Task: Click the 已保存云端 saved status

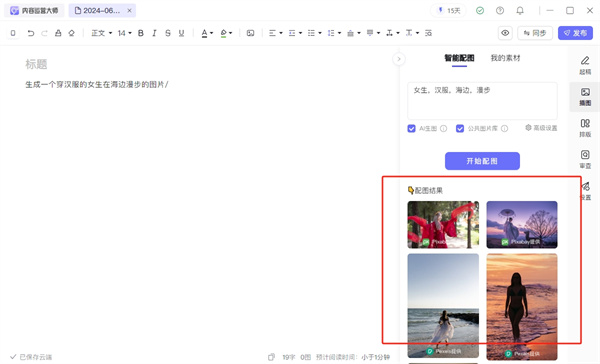Action: coord(31,357)
